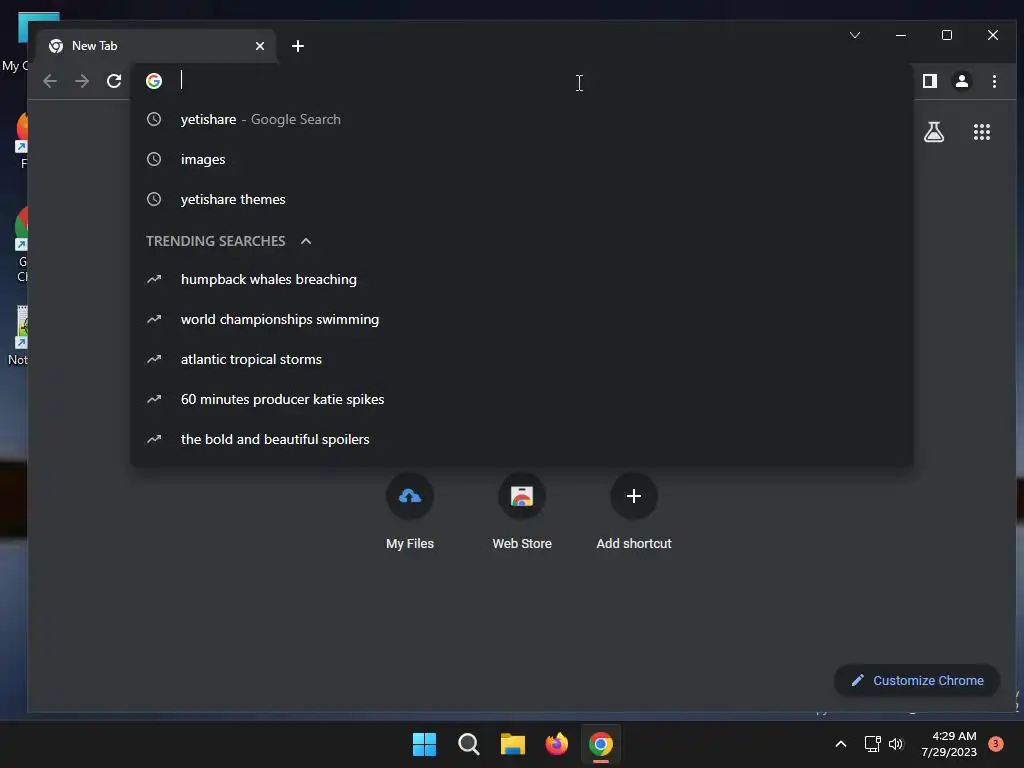
Task: Click the Chrome taskbar icon
Action: [601, 744]
